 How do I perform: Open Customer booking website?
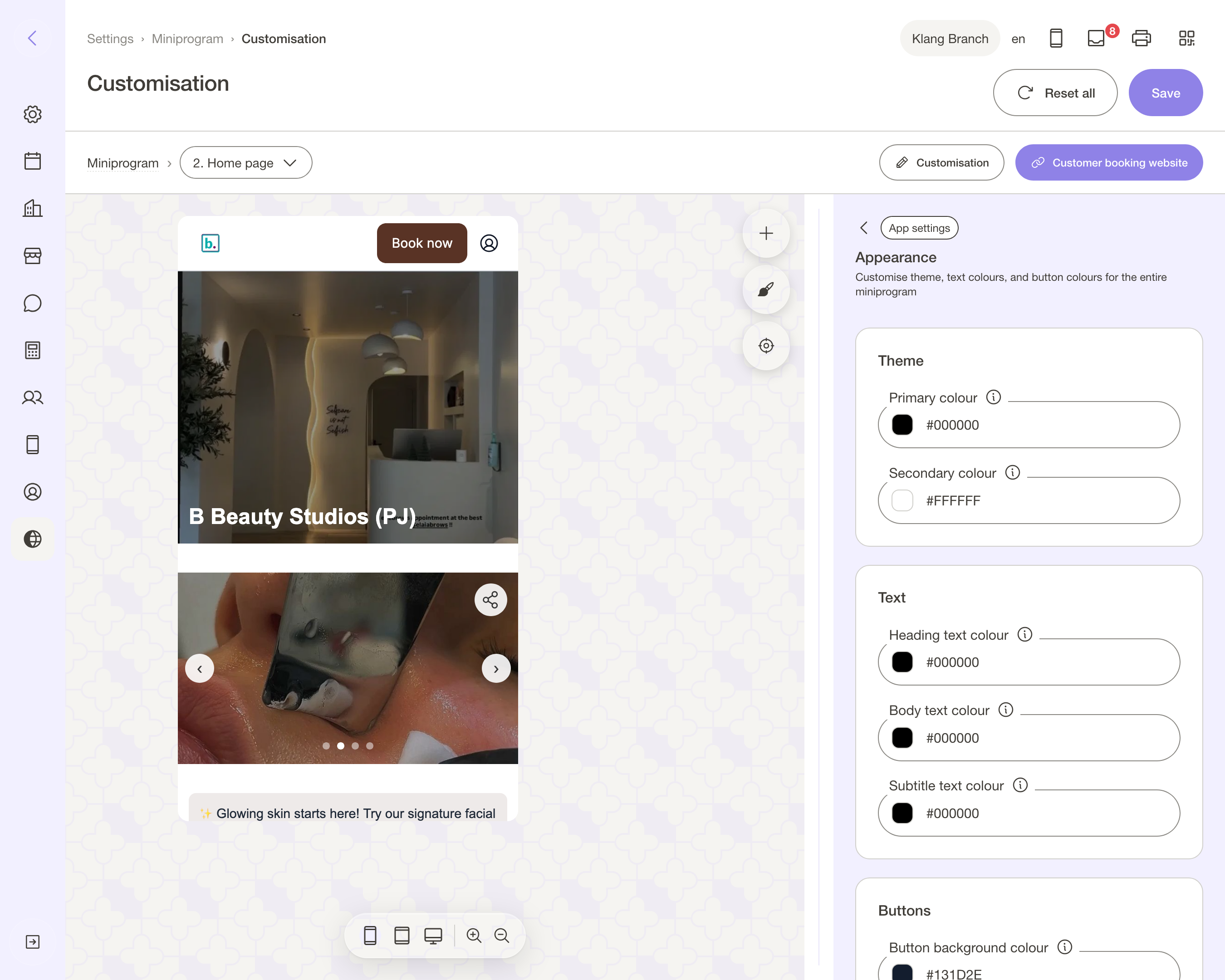point(1108,162)
